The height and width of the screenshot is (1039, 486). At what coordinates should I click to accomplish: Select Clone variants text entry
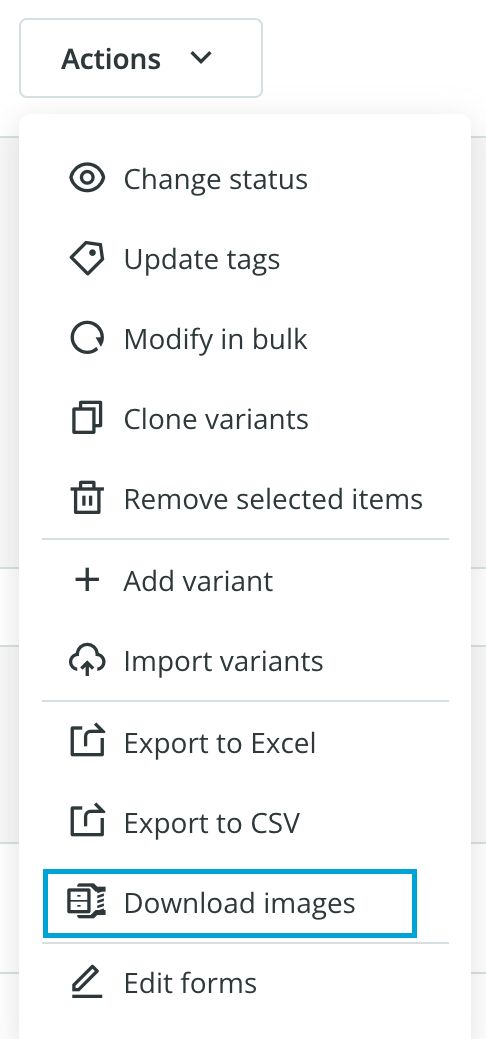216,419
